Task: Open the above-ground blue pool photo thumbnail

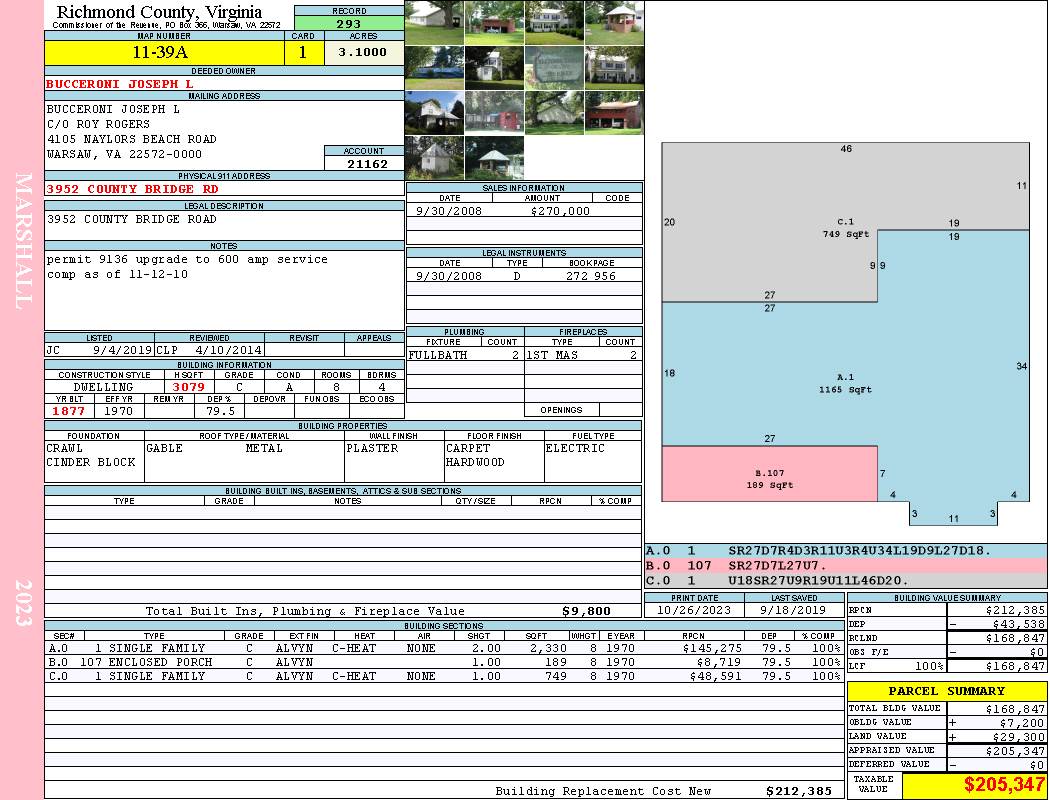Action: tap(434, 68)
